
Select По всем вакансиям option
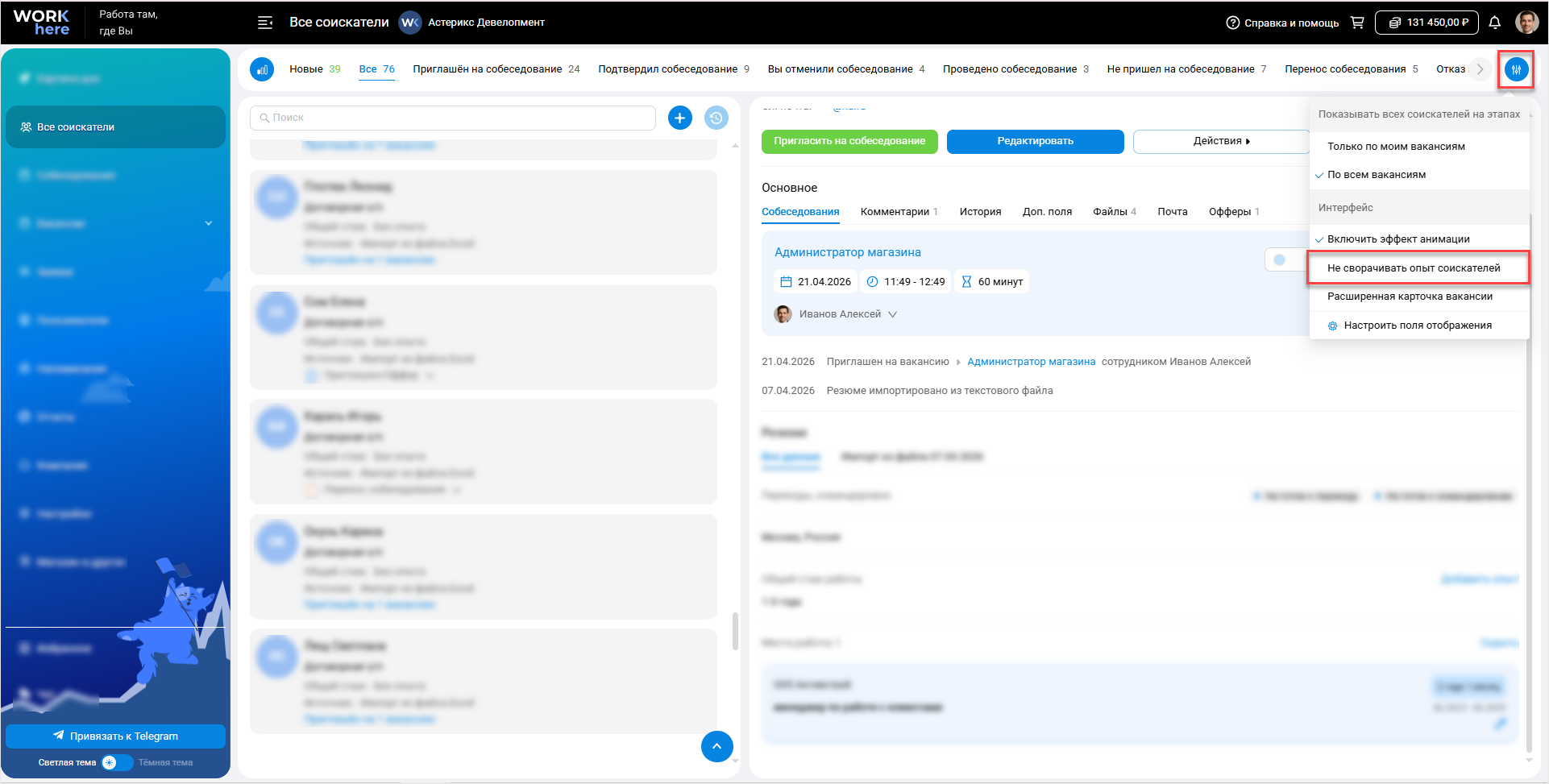pos(1419,175)
